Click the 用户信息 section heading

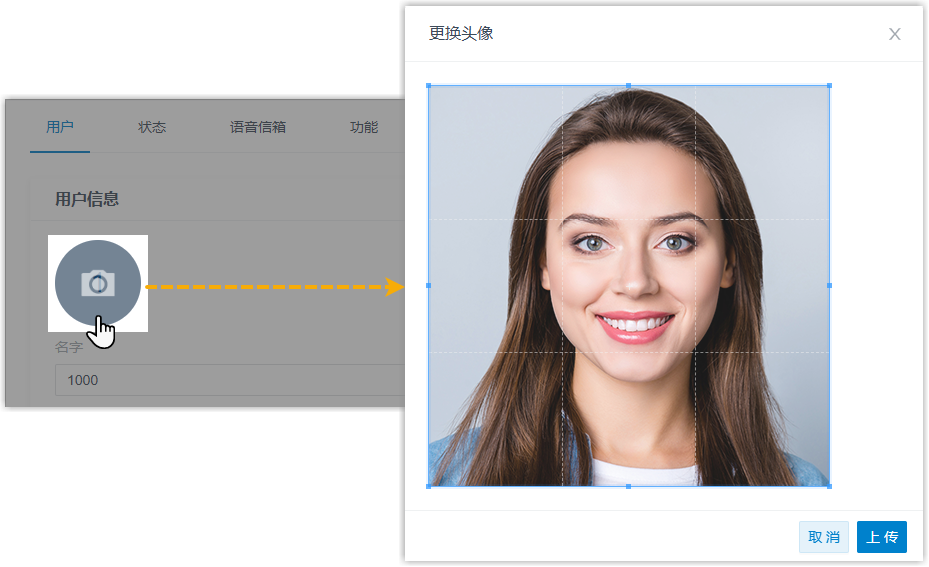[87, 199]
